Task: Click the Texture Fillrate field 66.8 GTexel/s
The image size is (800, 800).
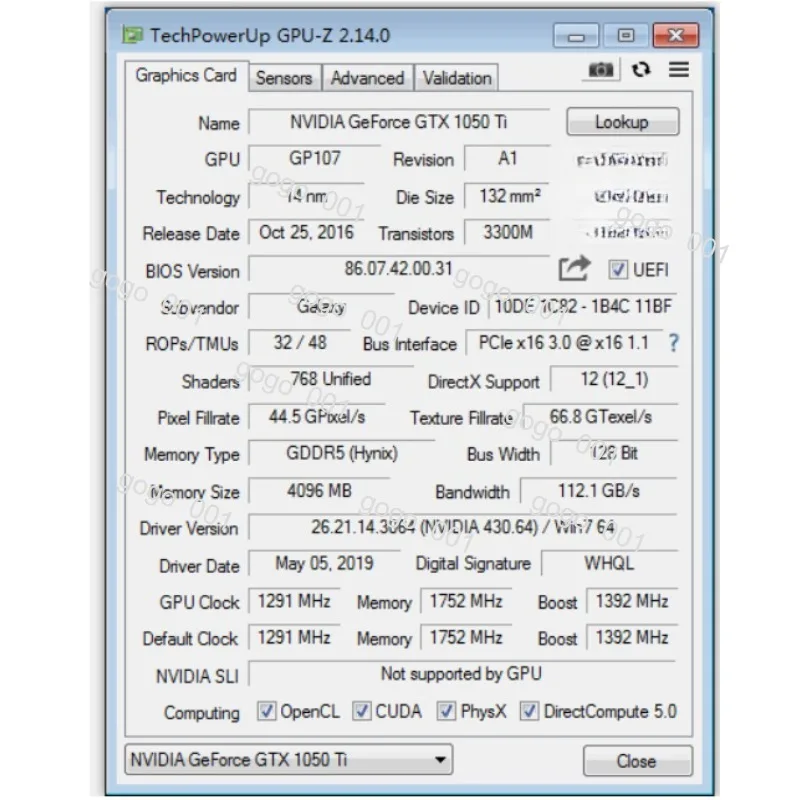Action: pyautogui.click(x=601, y=417)
